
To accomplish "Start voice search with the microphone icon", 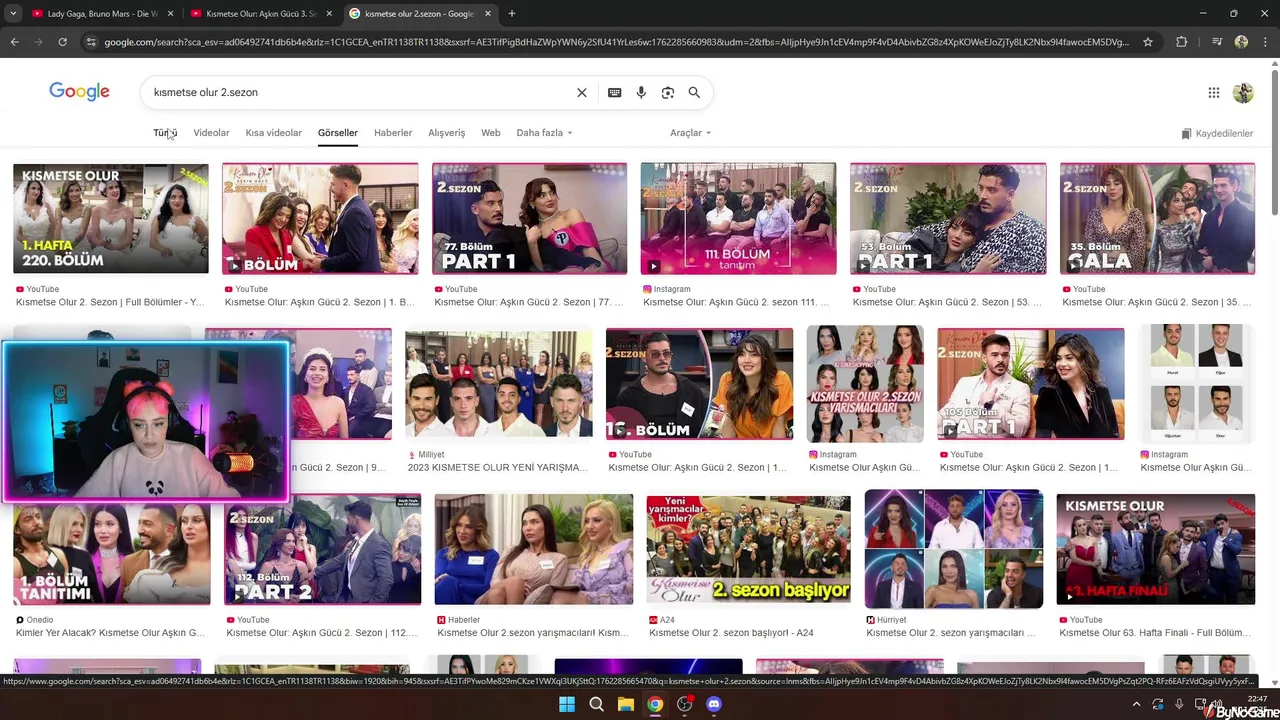I will pos(641,92).
